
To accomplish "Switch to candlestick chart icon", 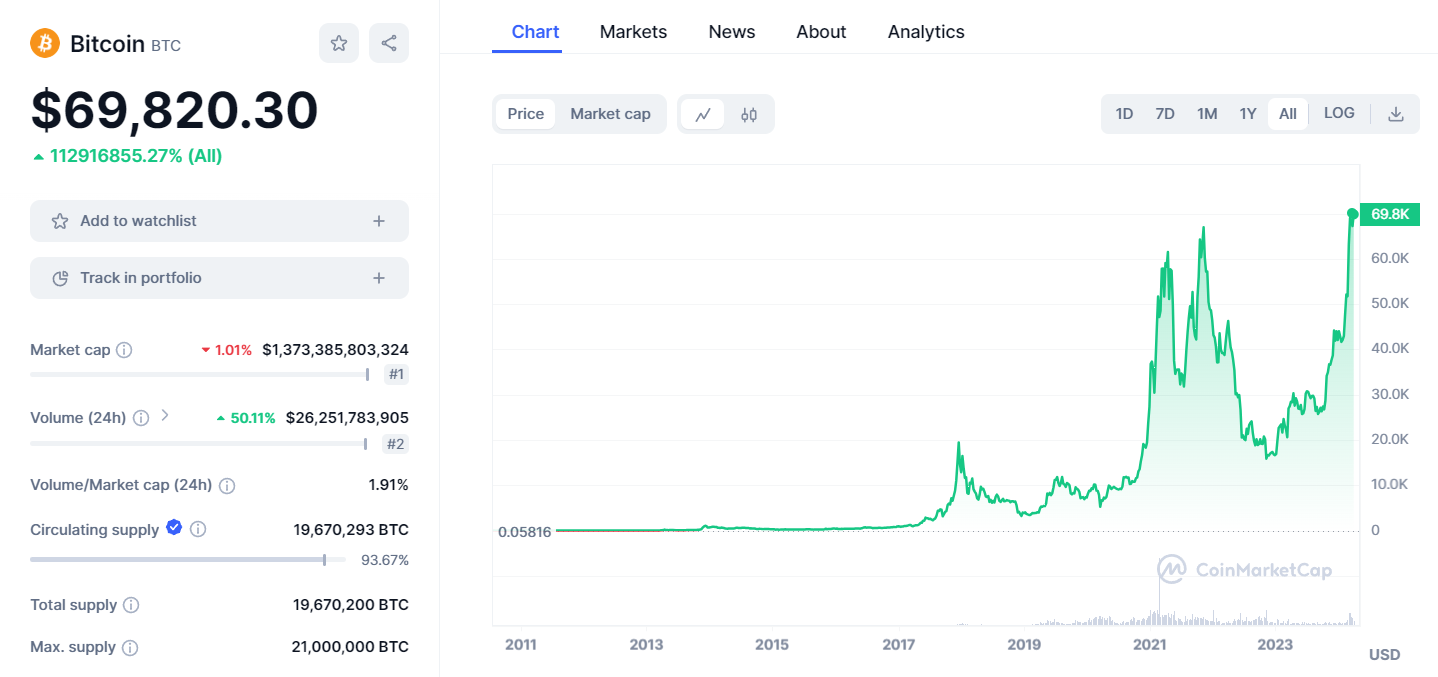I will (x=749, y=114).
